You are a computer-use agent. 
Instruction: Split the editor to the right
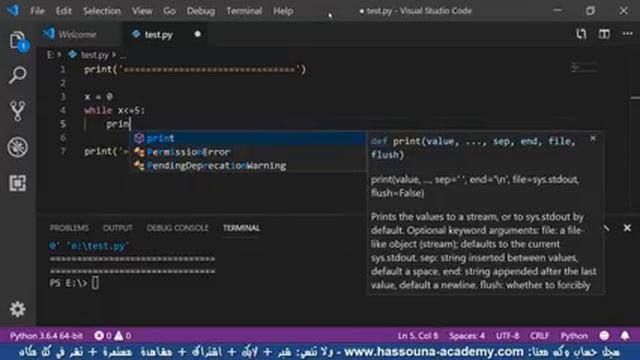tap(604, 34)
